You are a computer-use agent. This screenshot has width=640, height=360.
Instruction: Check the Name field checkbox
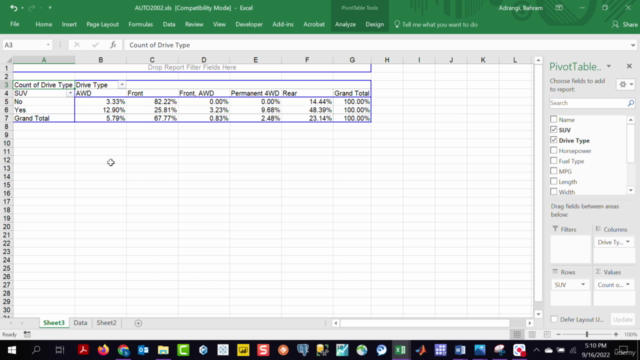point(553,119)
